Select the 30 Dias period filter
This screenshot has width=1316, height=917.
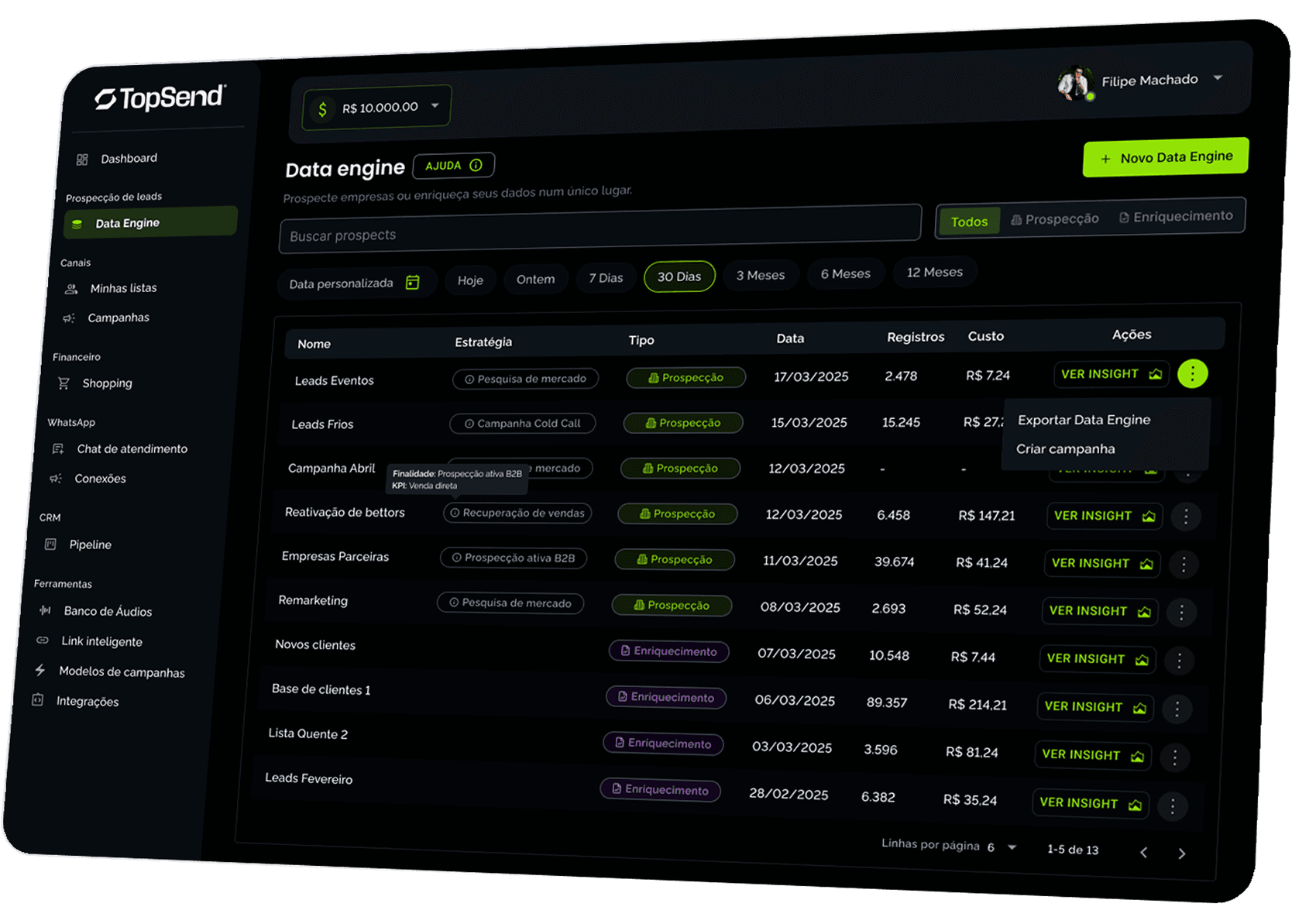tap(679, 276)
